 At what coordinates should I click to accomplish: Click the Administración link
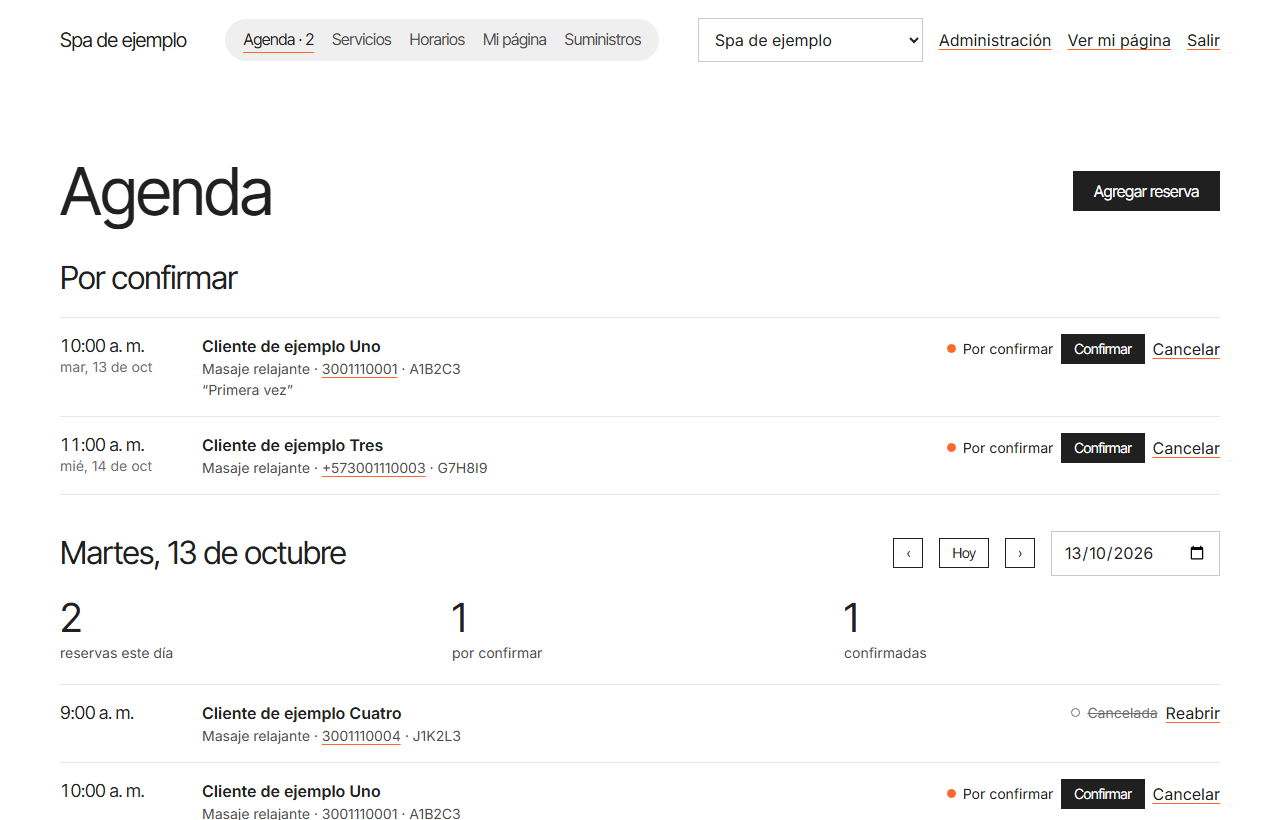995,40
